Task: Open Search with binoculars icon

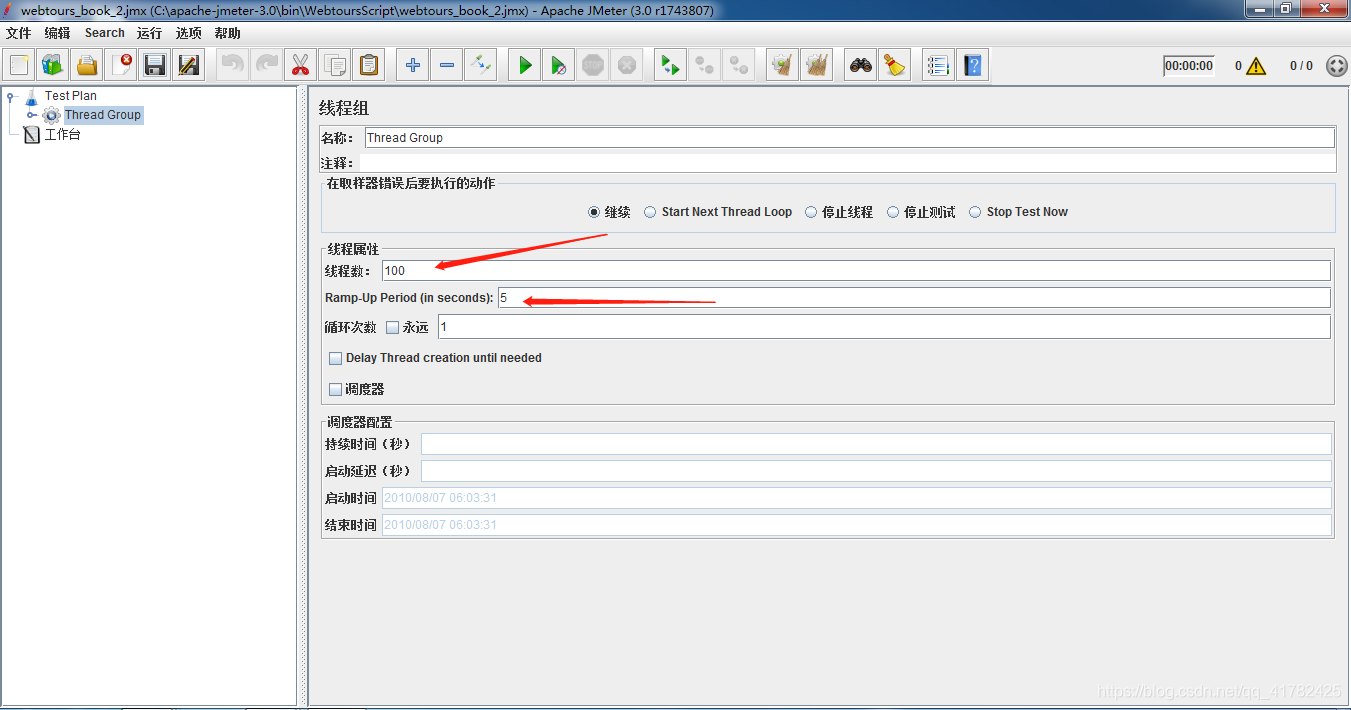Action: [x=861, y=66]
